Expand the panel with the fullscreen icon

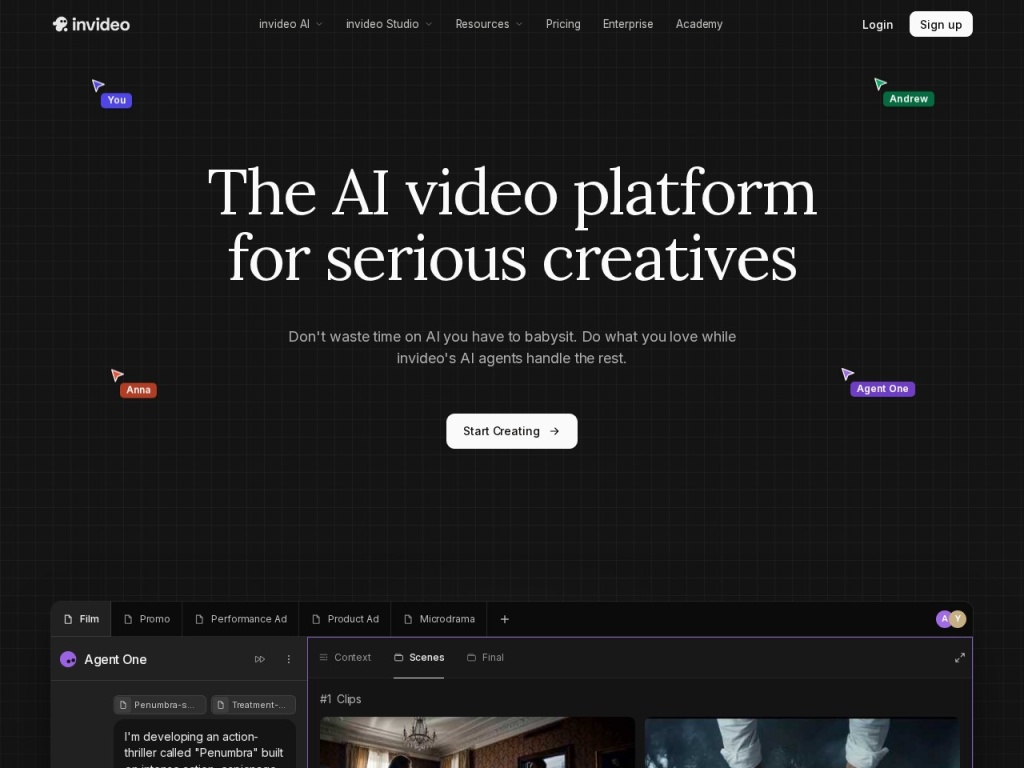click(959, 658)
